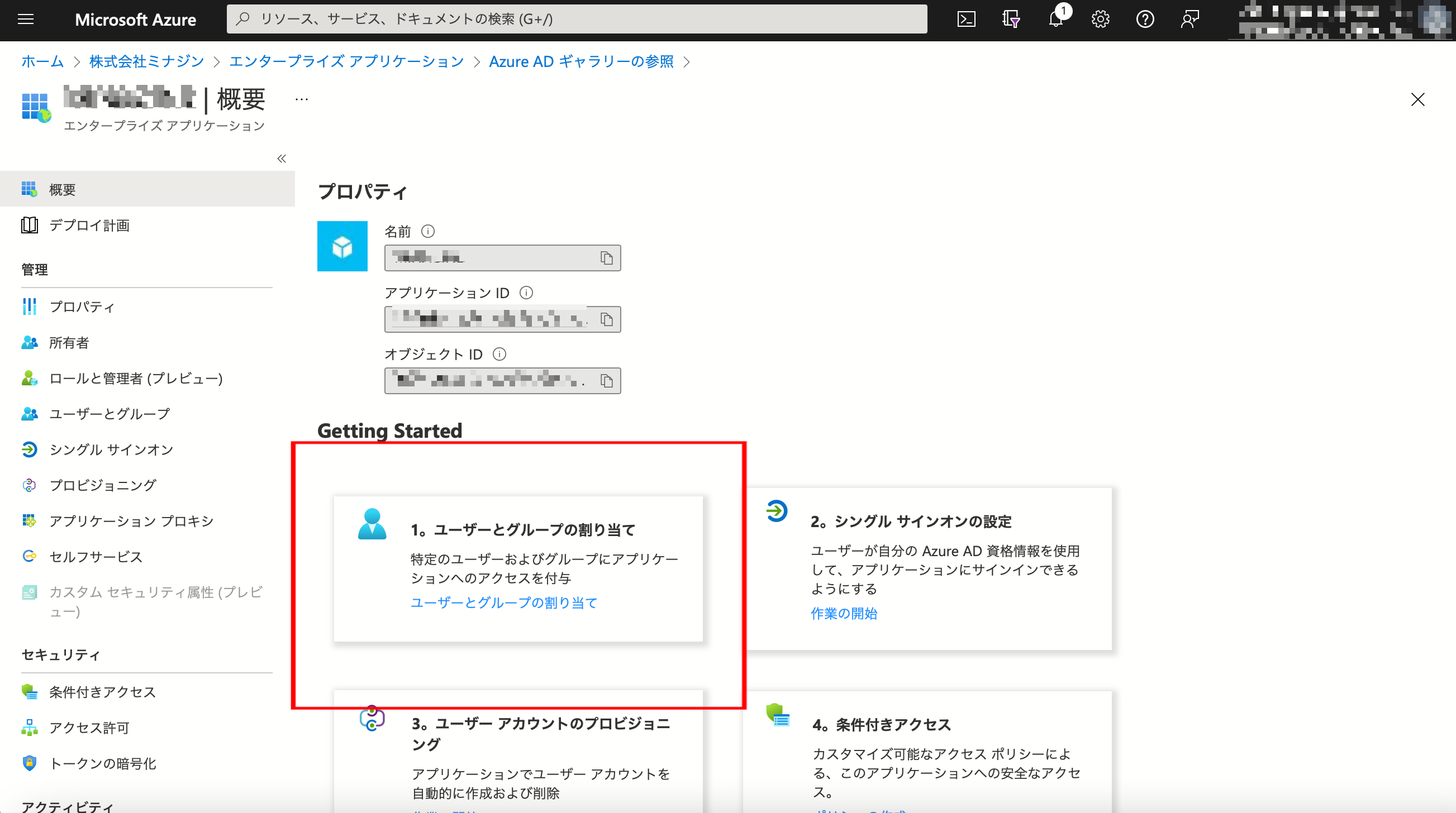Open portal settings gear icon
The image size is (1456, 813).
(x=1100, y=20)
